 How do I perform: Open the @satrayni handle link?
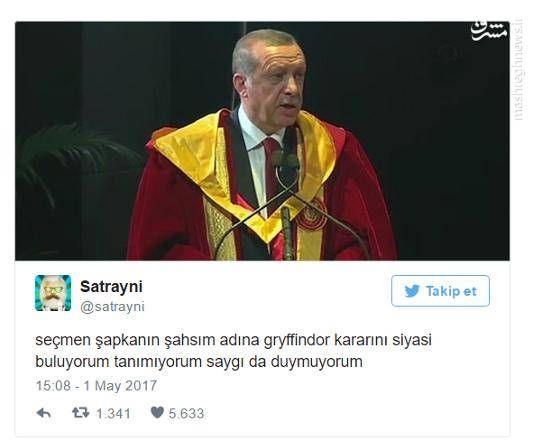coord(112,307)
